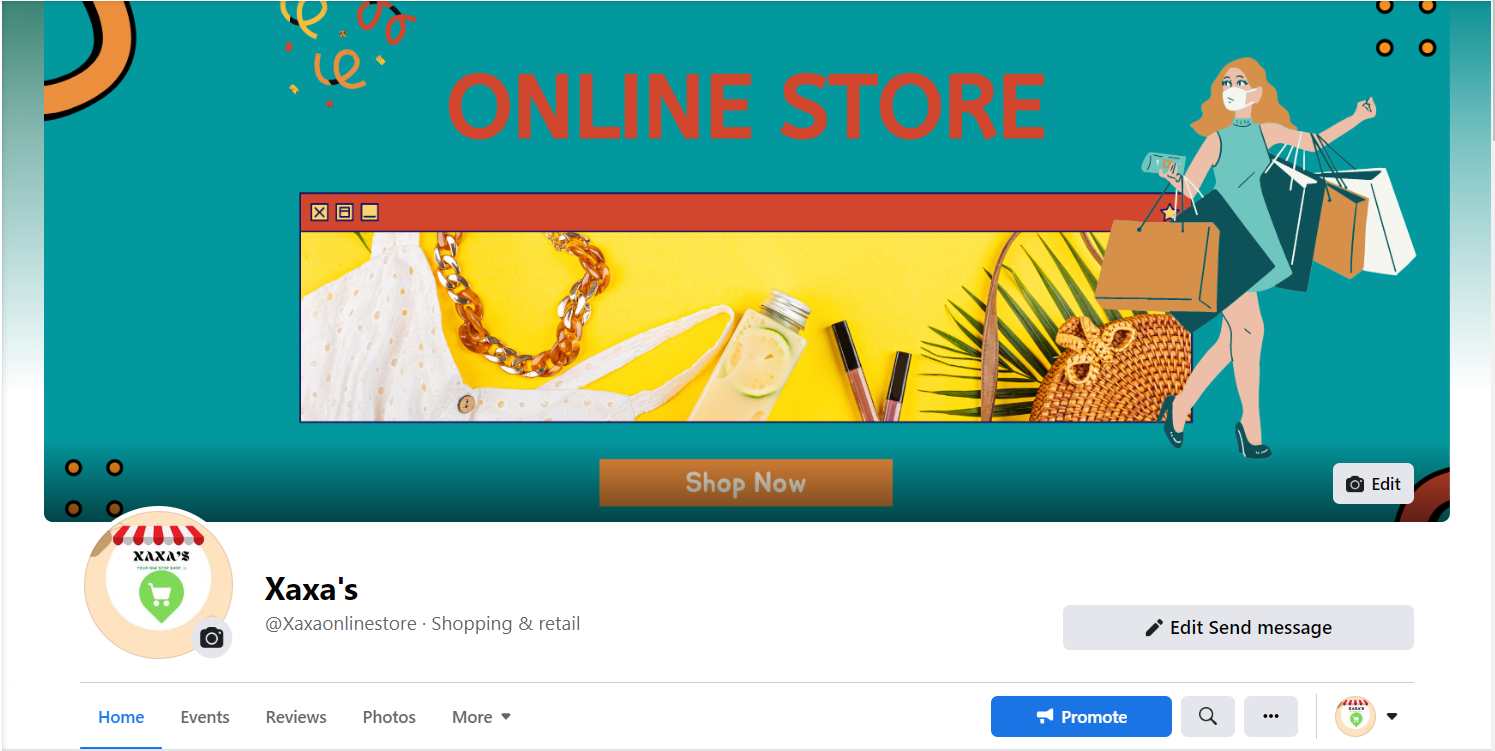Click the small page avatar icon
The height and width of the screenshot is (751, 1495).
(1356, 716)
